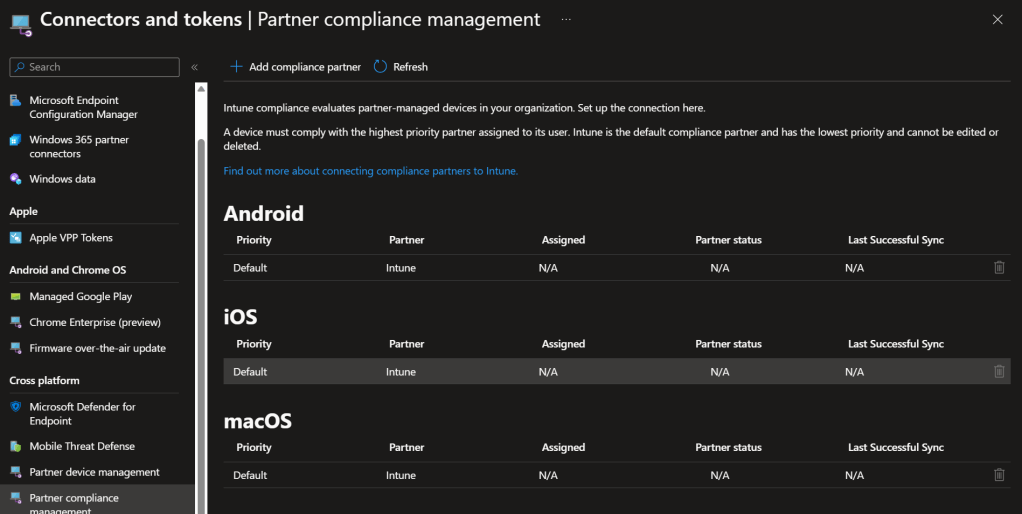
Task: Close the Partner compliance management blade
Action: (x=996, y=19)
